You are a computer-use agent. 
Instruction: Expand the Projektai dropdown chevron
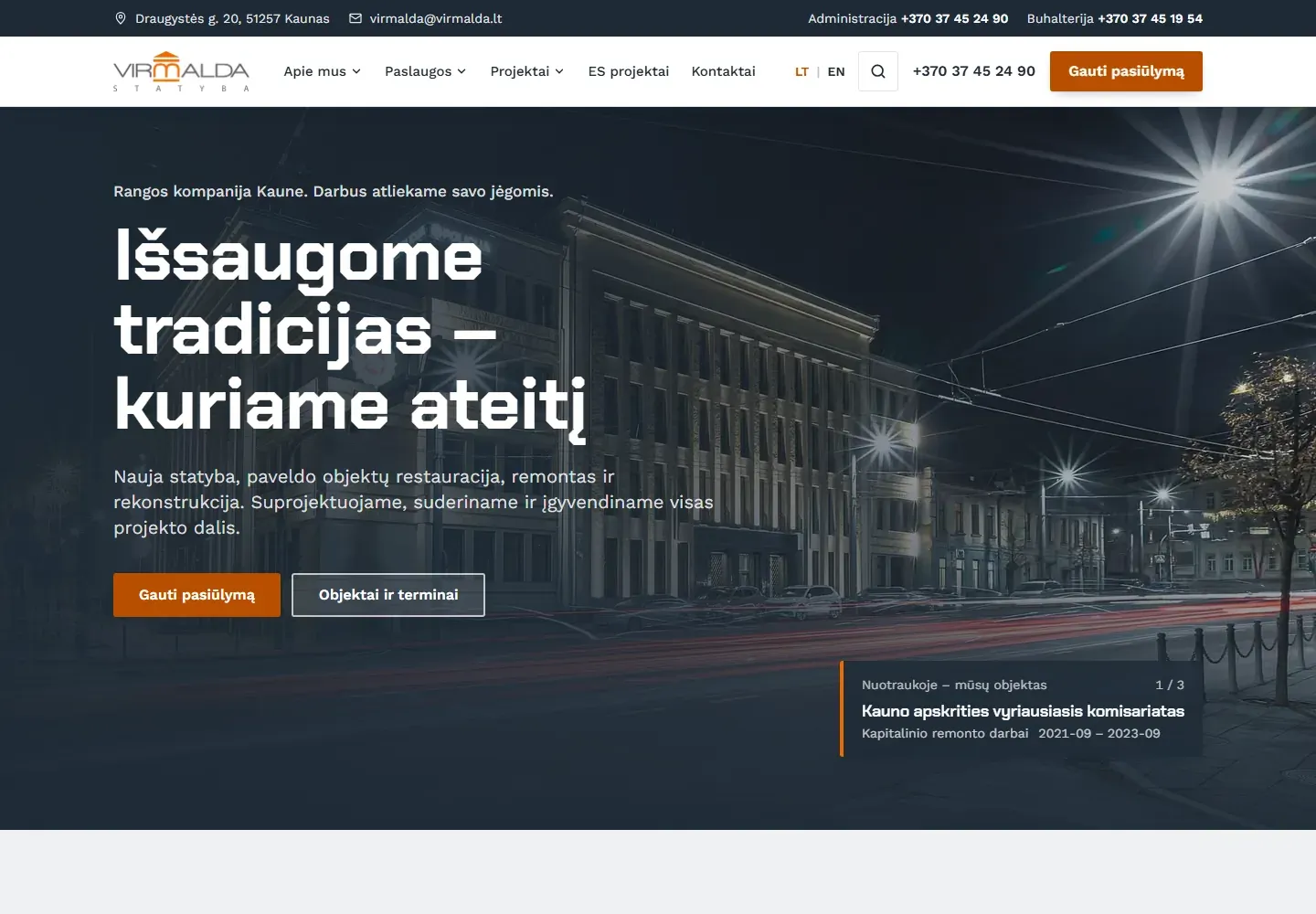click(559, 71)
